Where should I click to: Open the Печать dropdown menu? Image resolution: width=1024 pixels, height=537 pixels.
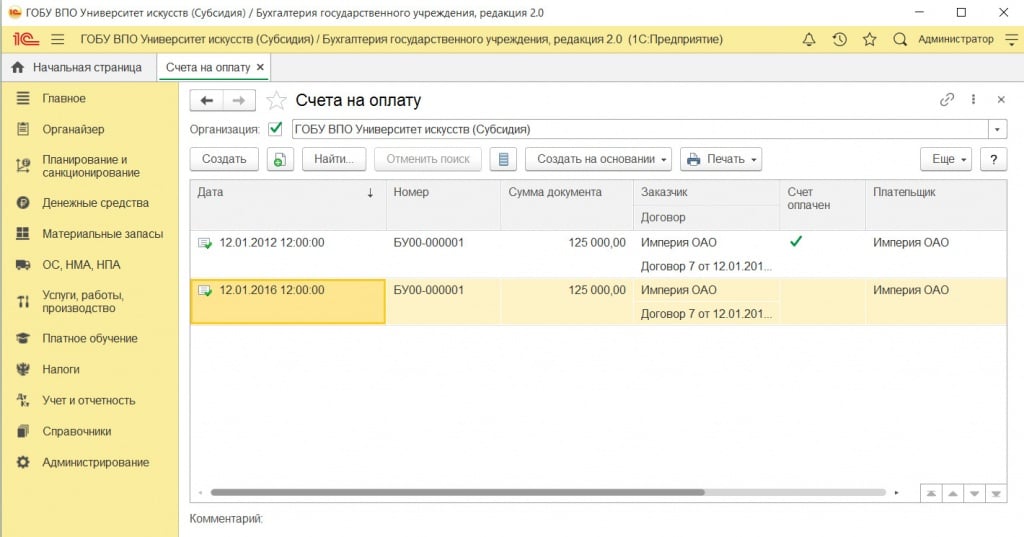(x=720, y=159)
